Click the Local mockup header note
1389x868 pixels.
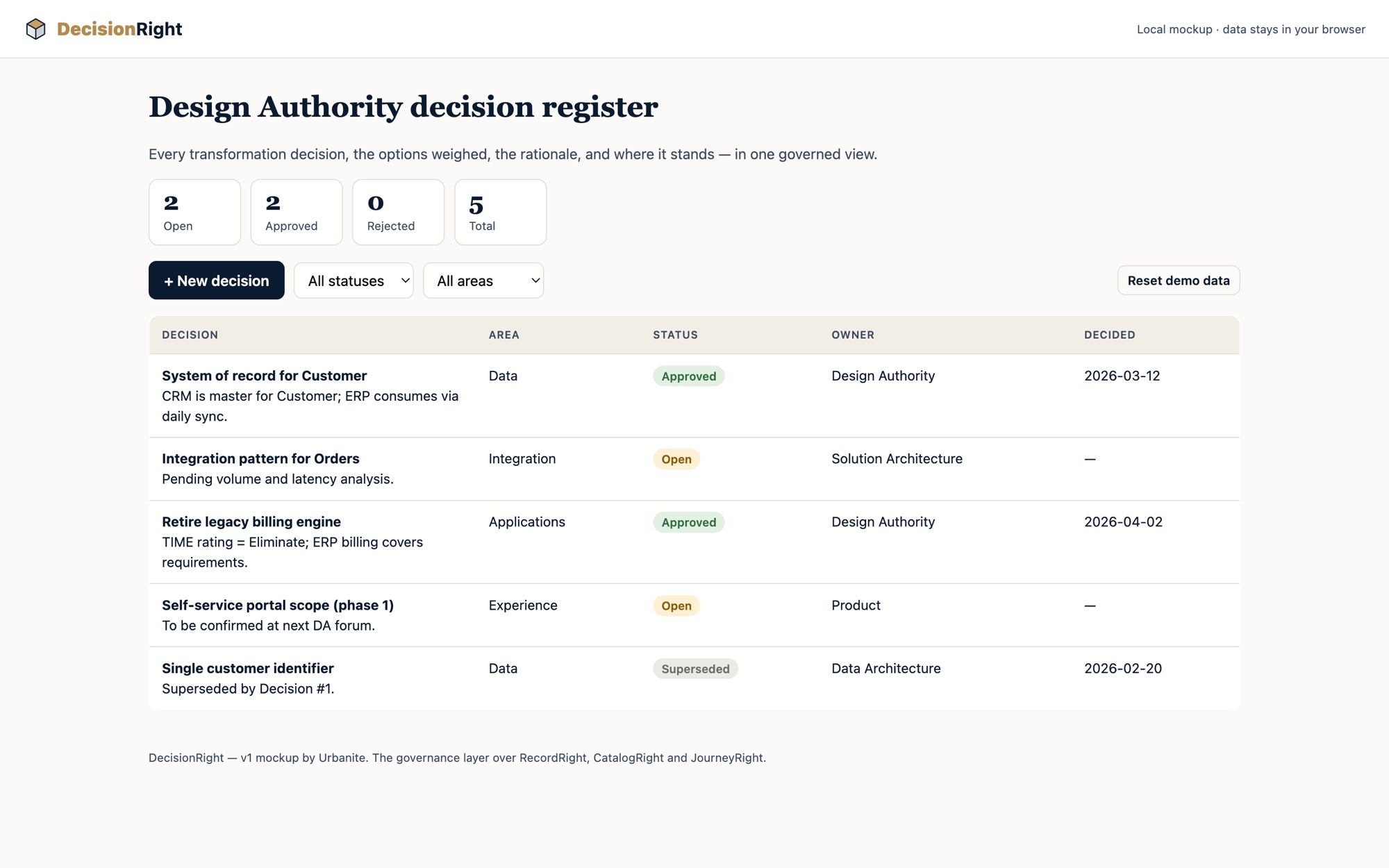click(x=1251, y=29)
